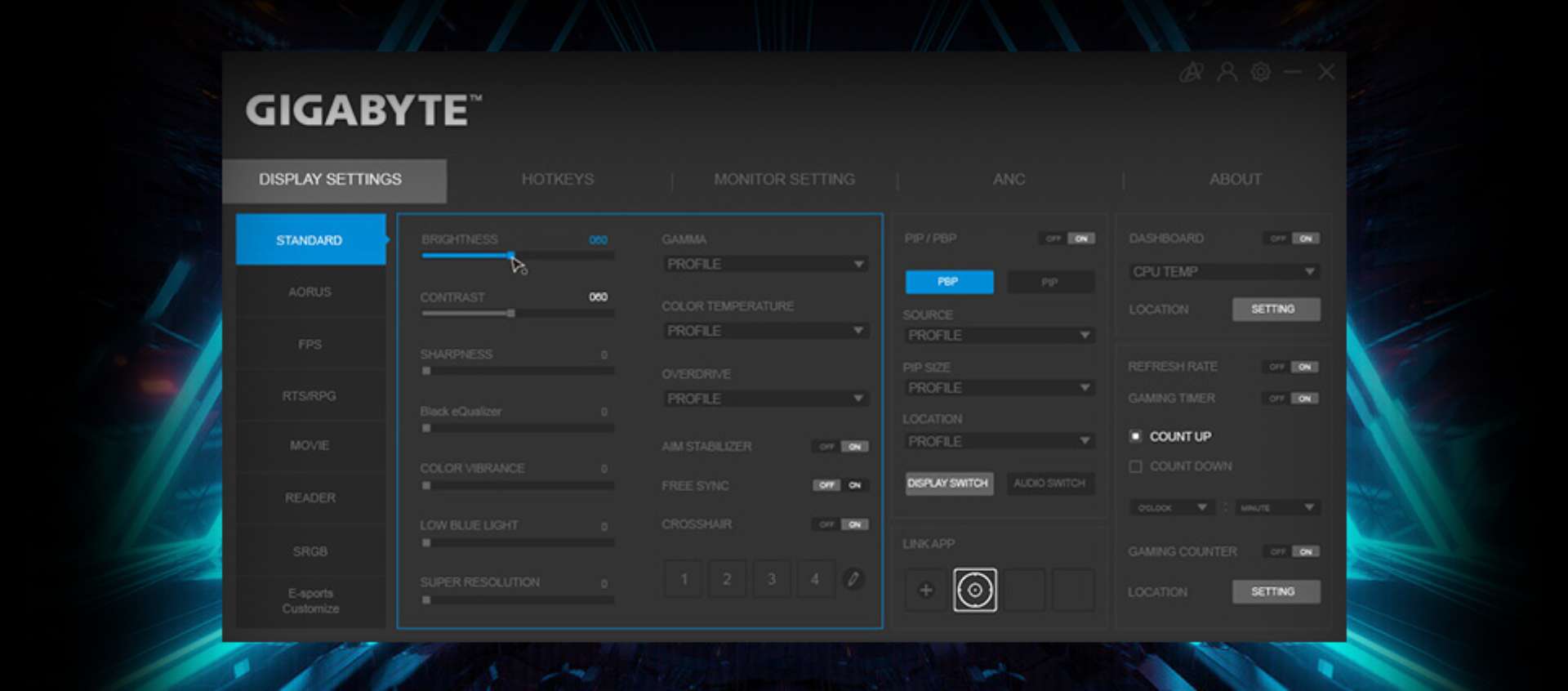Viewport: 1568px width, 691px height.
Task: Open the PIP Location dropdown
Action: pos(999,441)
